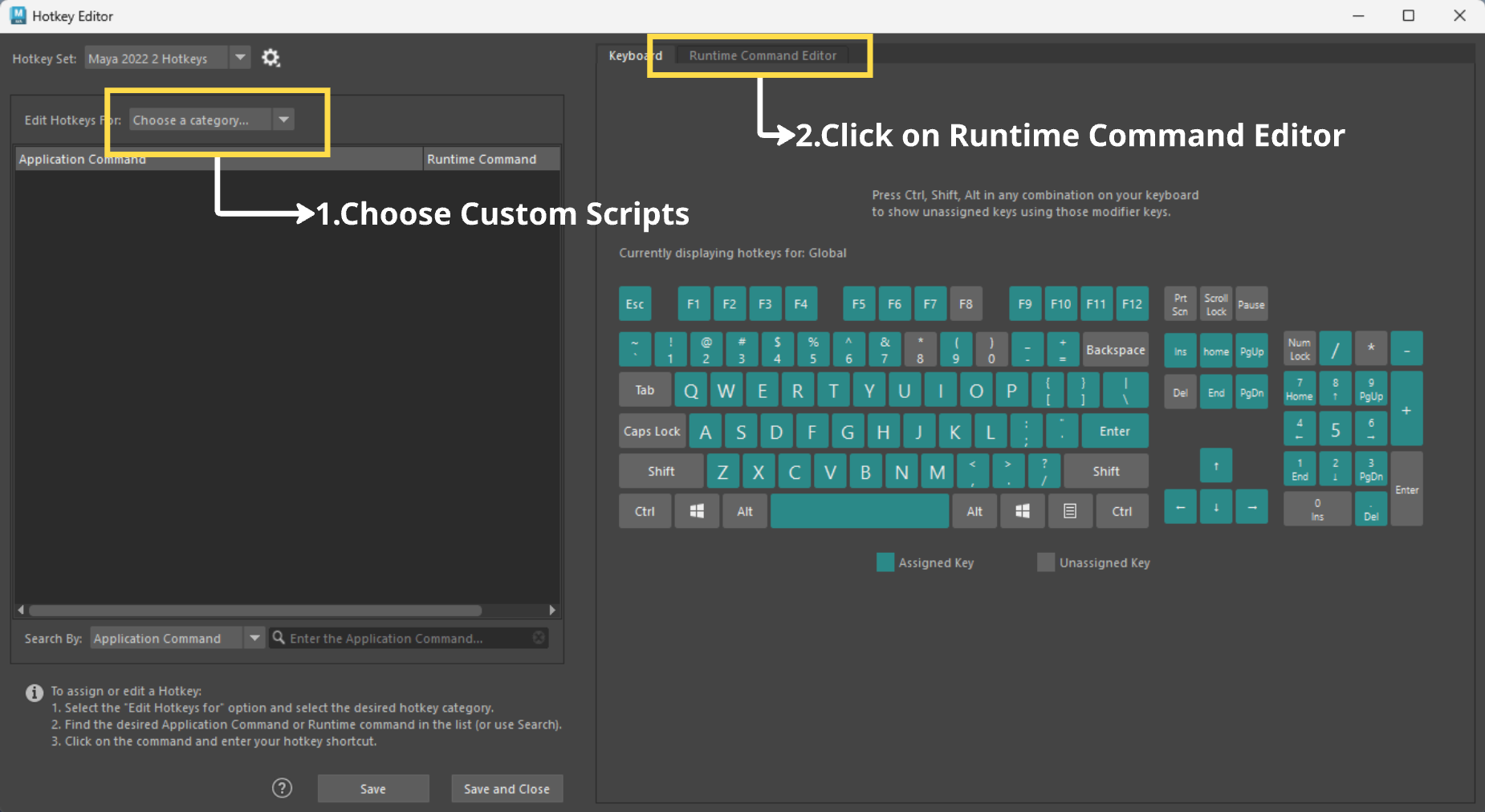1485x812 pixels.
Task: Click the Assigned Key legend swatch
Action: point(885,562)
